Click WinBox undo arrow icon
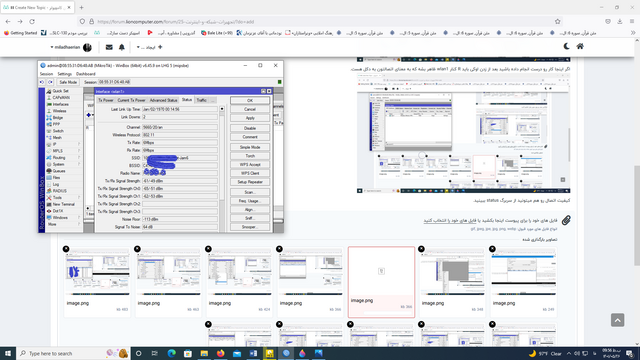 click(x=42, y=82)
